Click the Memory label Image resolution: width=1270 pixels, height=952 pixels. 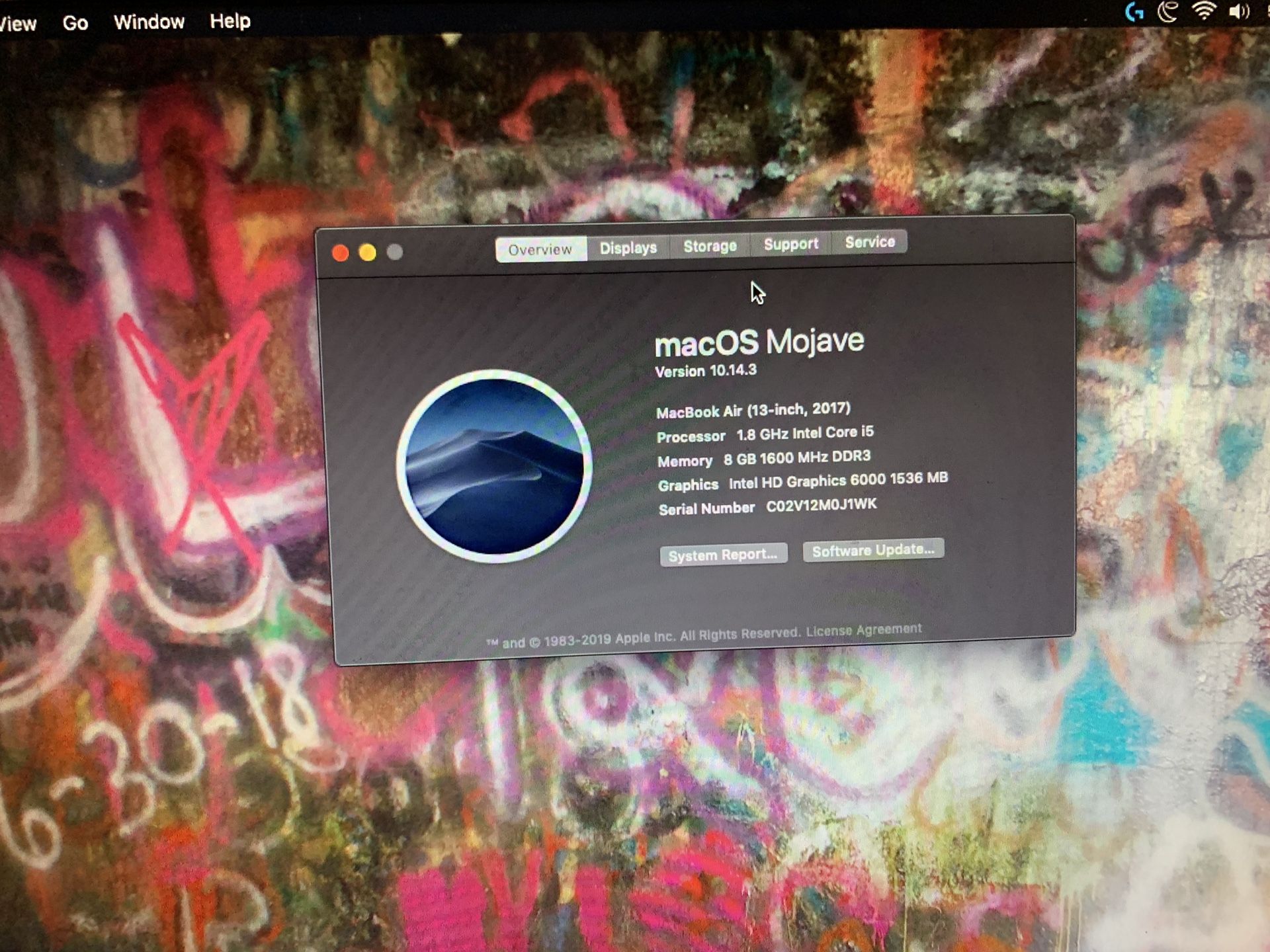[685, 461]
